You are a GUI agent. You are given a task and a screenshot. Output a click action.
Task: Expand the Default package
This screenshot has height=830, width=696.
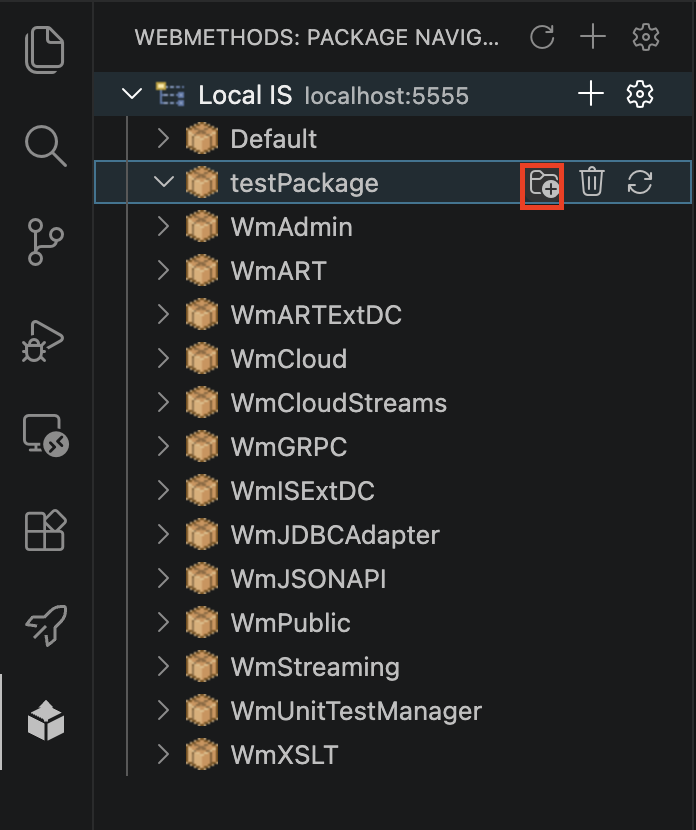(164, 138)
